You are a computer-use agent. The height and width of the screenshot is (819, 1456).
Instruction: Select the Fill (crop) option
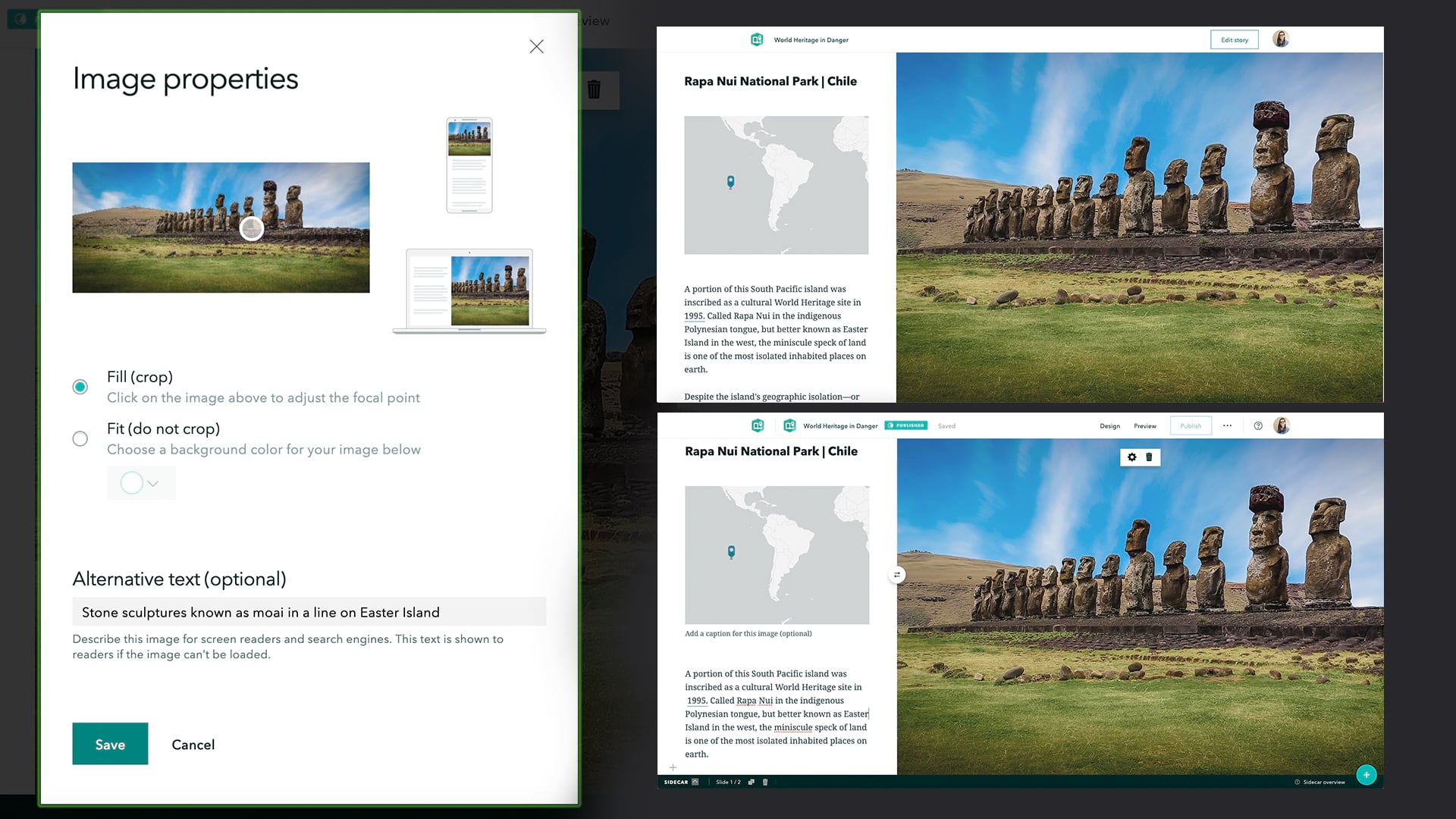pos(80,387)
